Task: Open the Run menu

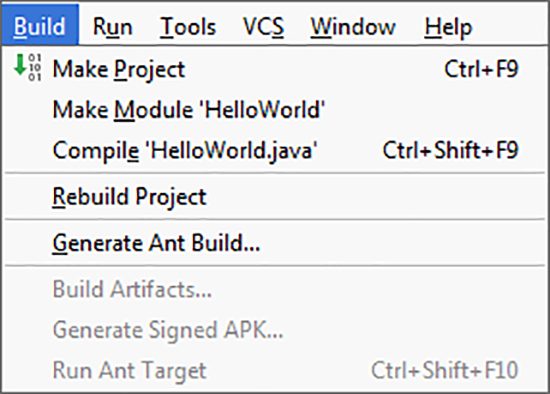Action: pyautogui.click(x=113, y=27)
